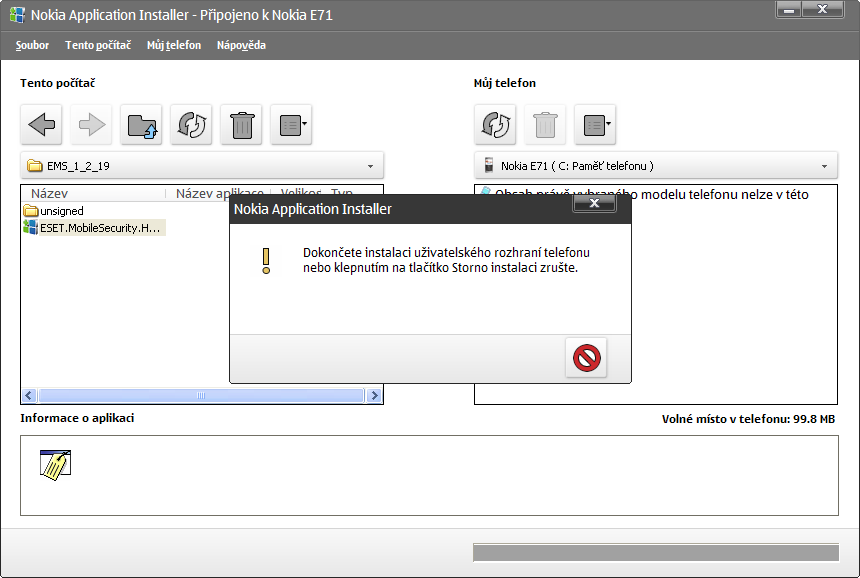Open the Soubor menu

coord(32,45)
